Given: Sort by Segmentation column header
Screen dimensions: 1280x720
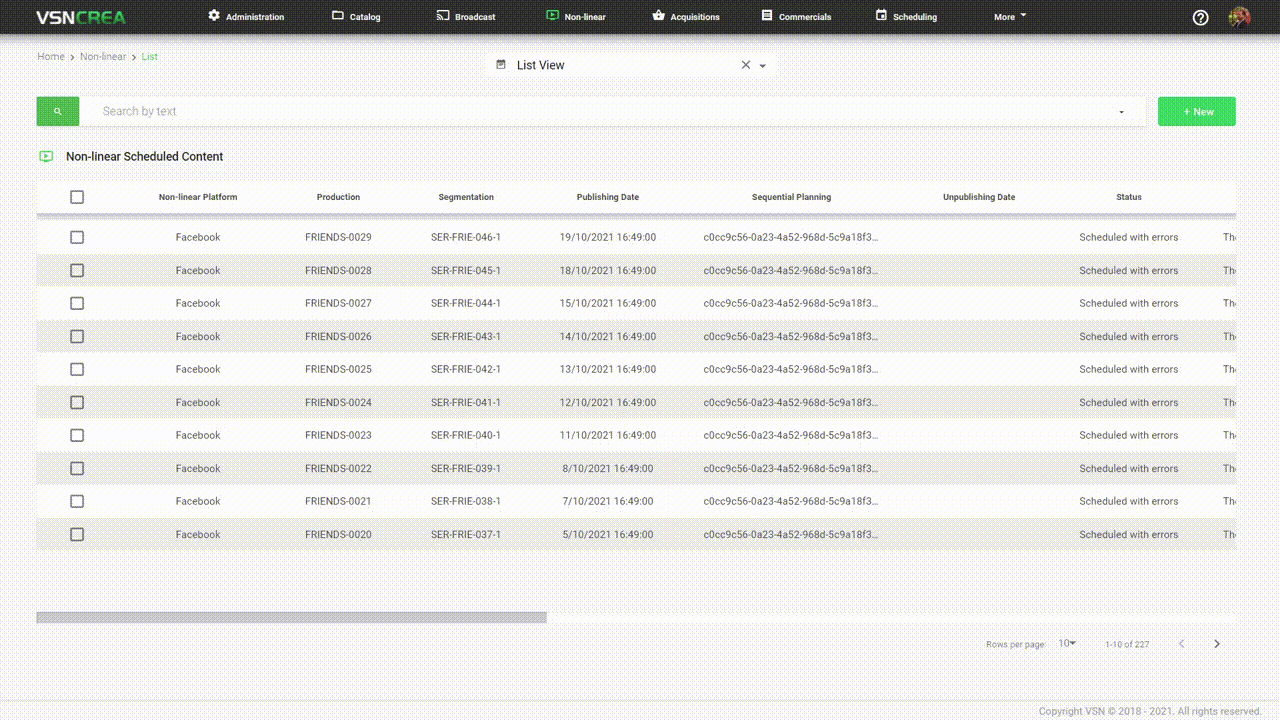Looking at the screenshot, I should (x=466, y=197).
